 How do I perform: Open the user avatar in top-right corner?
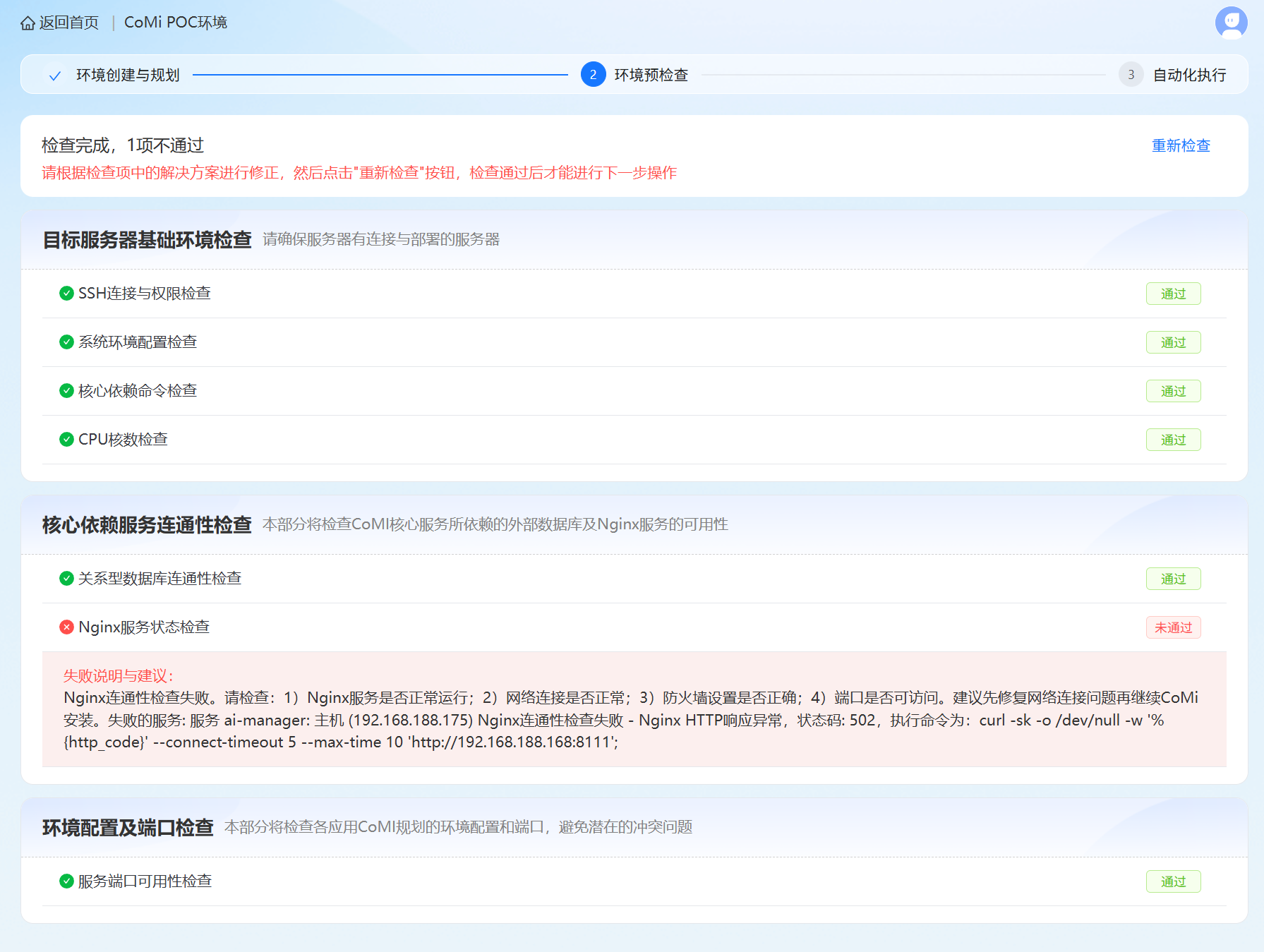(x=1231, y=22)
